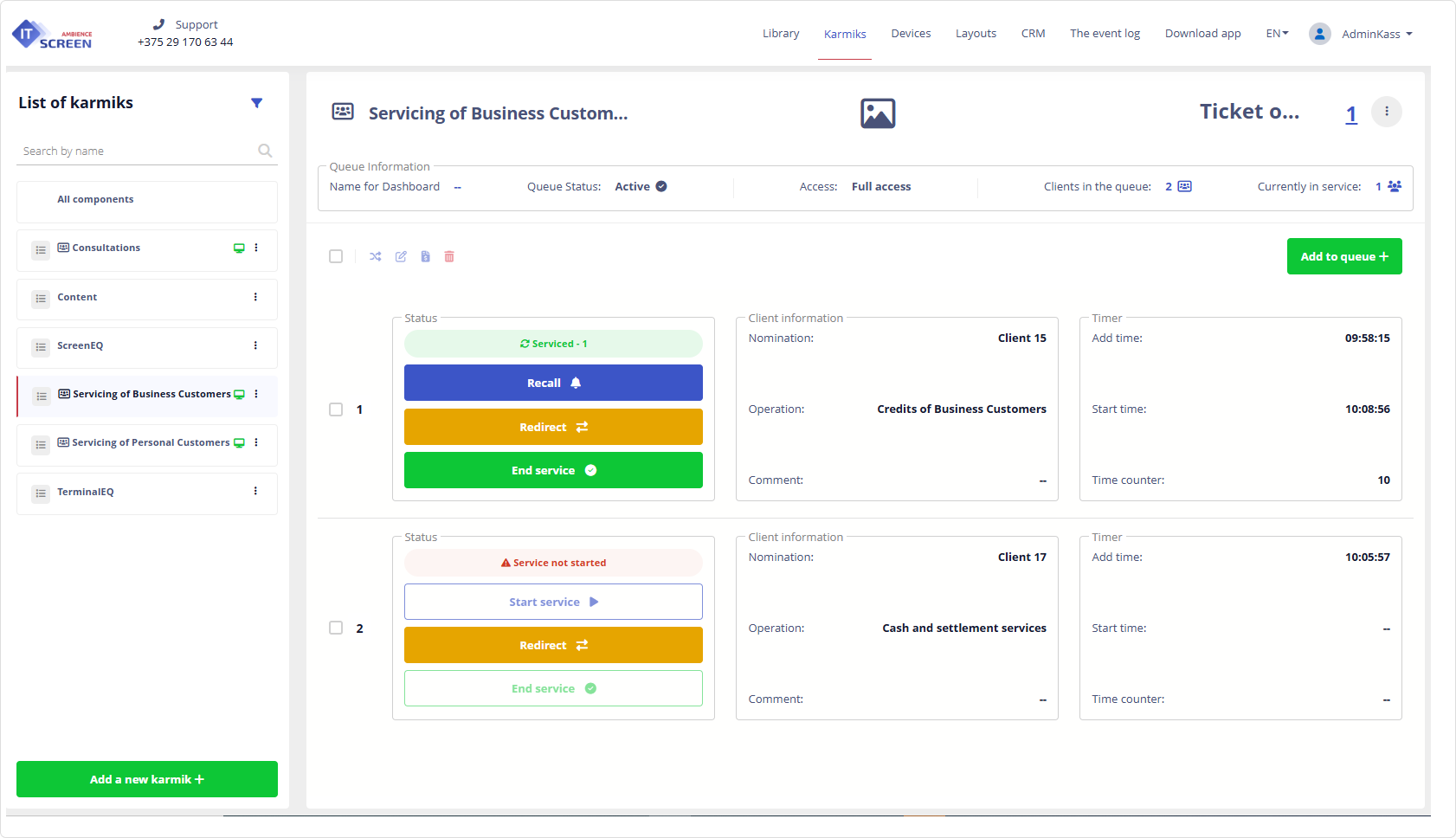The image size is (1456, 838).
Task: Expand the List of karmiks filter arrow
Action: 256,103
